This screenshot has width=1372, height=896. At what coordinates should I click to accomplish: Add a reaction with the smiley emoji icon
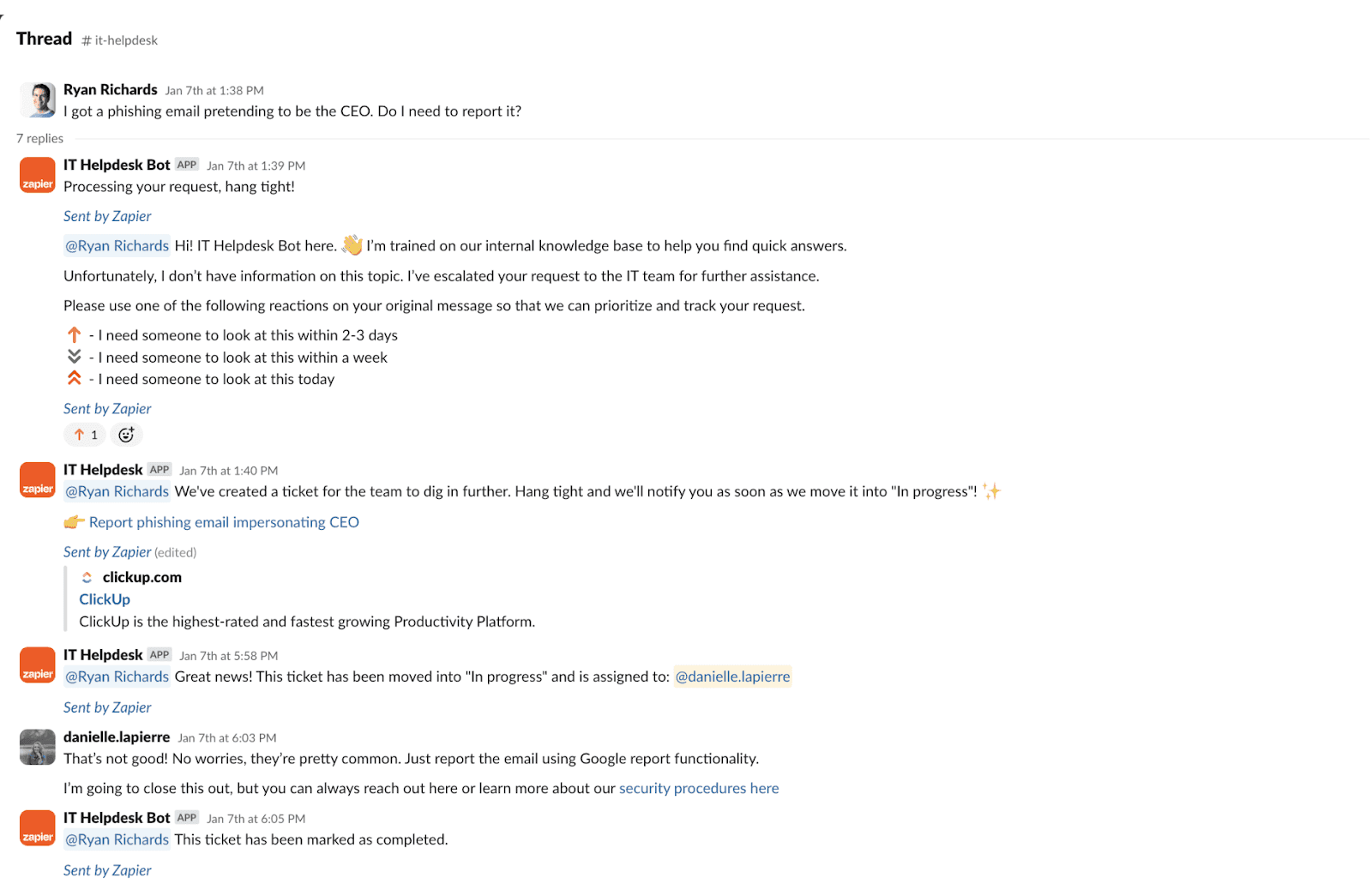tap(126, 435)
